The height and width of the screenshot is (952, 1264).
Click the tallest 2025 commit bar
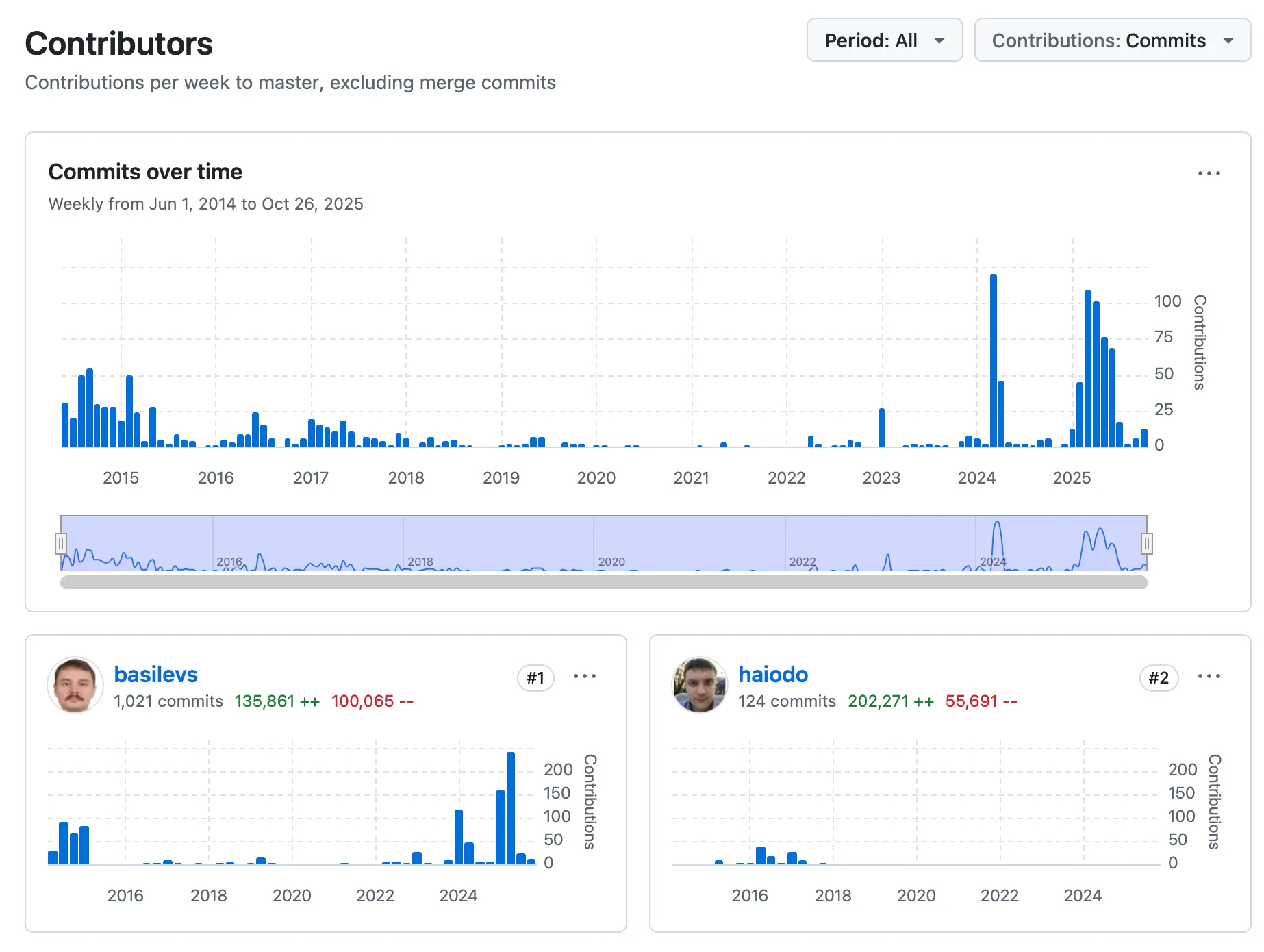(x=1088, y=368)
